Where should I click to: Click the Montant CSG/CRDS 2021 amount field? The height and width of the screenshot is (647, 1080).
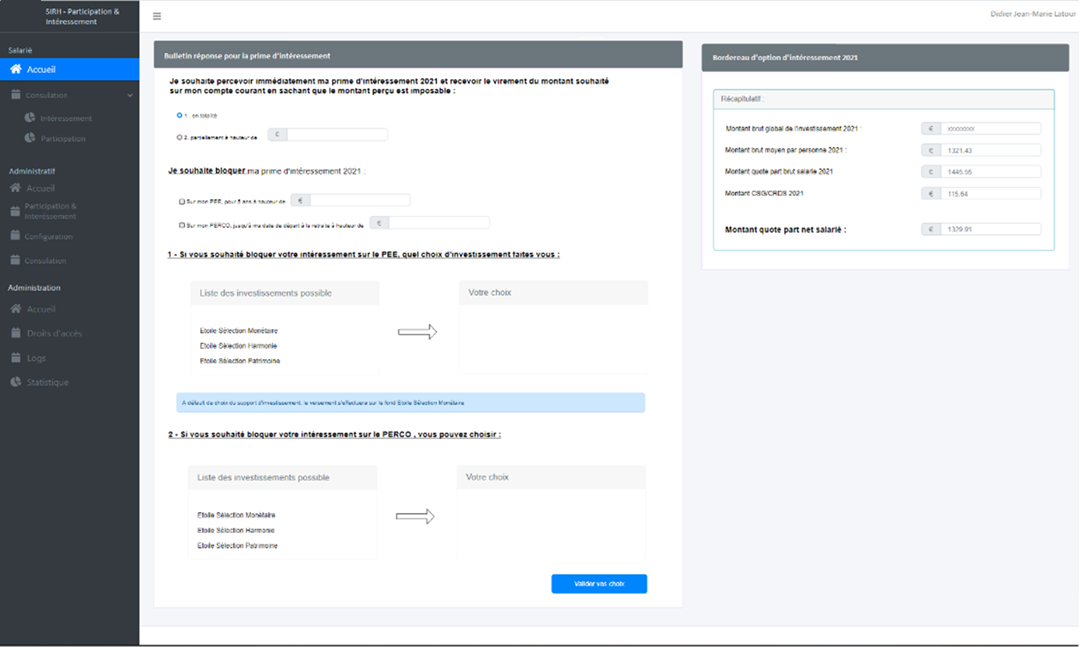pyautogui.click(x=990, y=194)
